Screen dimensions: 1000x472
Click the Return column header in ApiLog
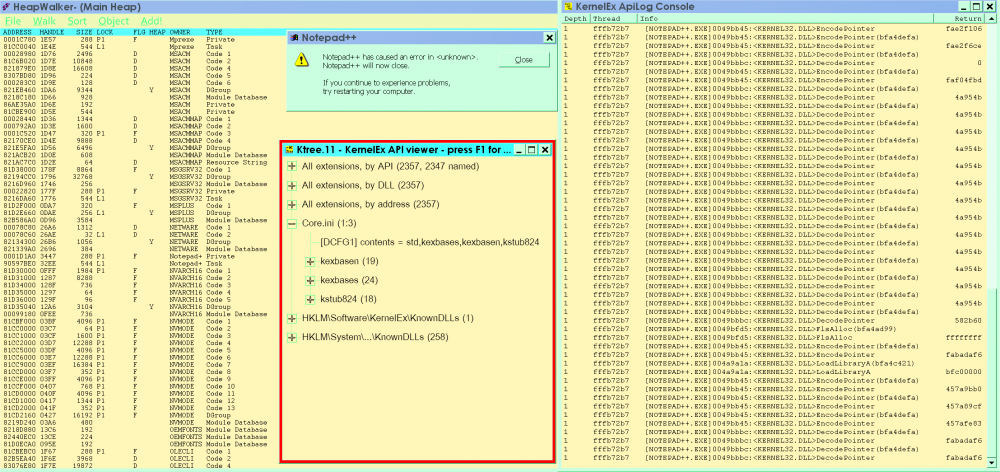click(x=967, y=18)
